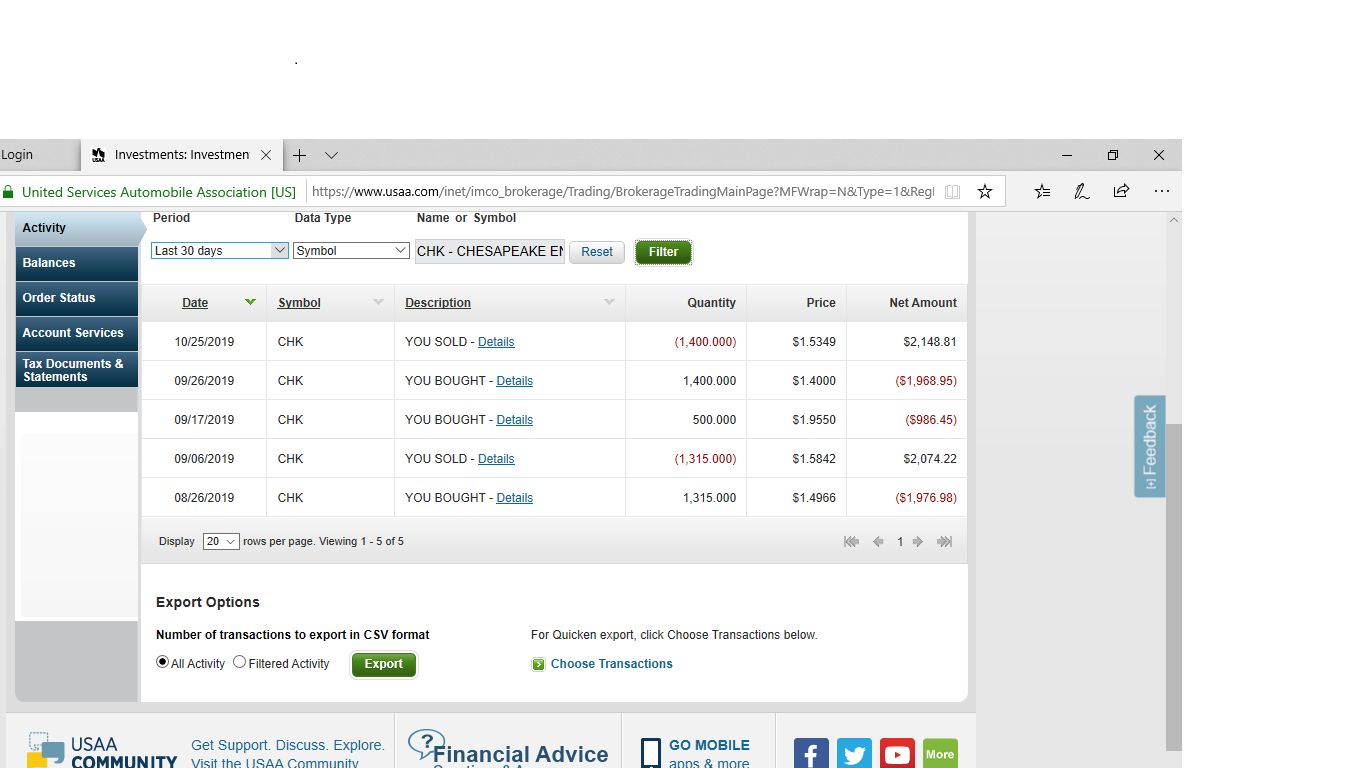Change rows per page dropdown
Screen dimensions: 1366x768
pos(221,541)
